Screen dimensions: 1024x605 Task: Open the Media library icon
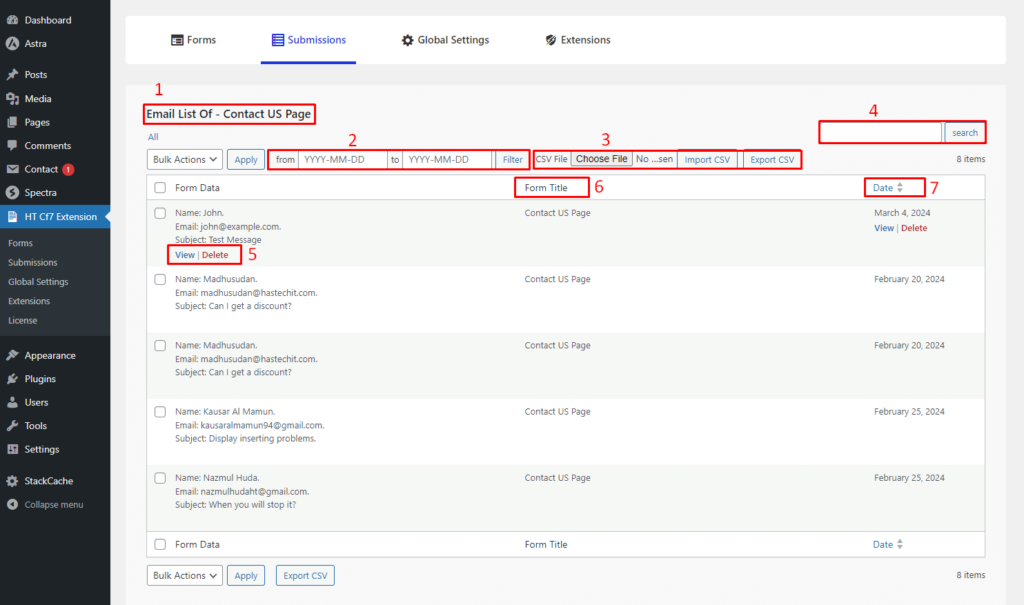click(12, 99)
